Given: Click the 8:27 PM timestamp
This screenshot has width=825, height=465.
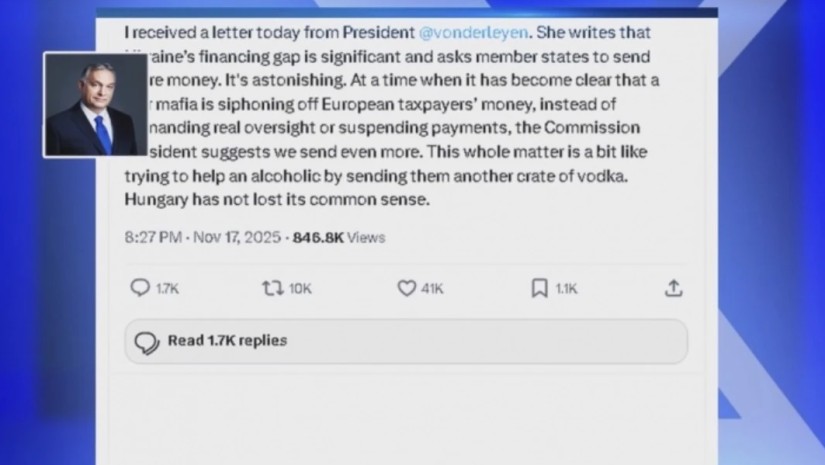Looking at the screenshot, I should pos(153,238).
